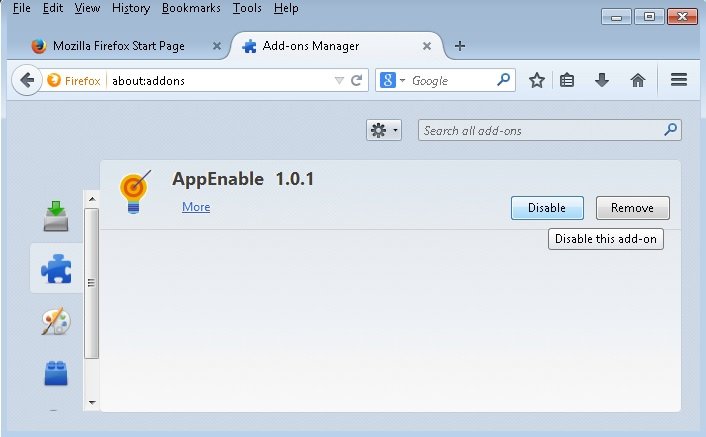Select the Extensions puzzle piece category
Screen dimensions: 706x437
(56, 268)
